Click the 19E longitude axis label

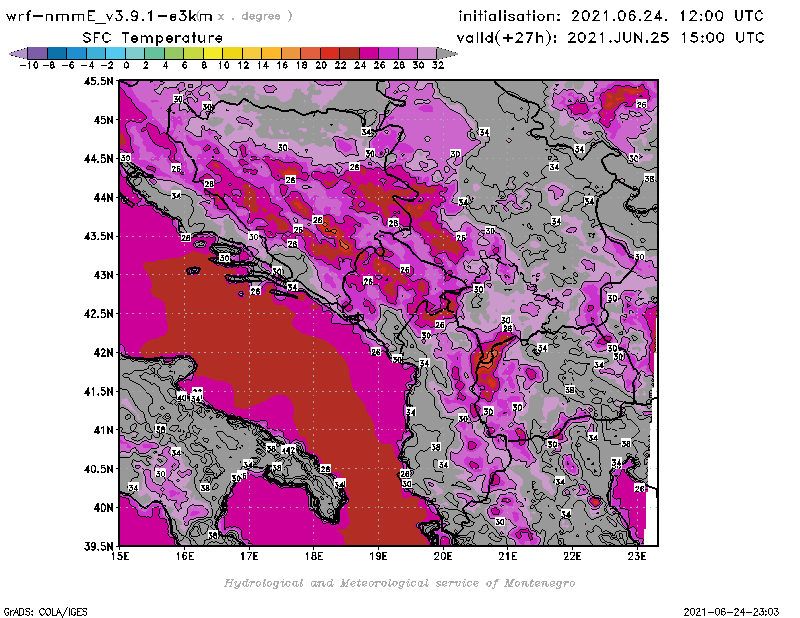tap(379, 555)
